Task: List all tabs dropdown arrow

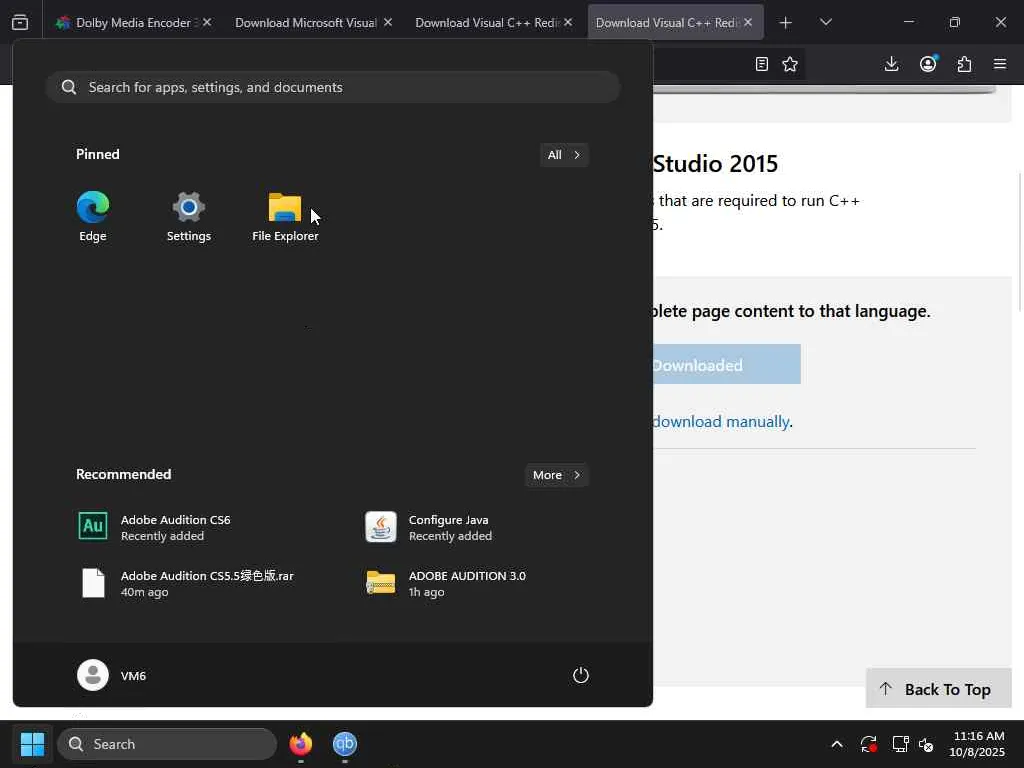Action: tap(825, 22)
